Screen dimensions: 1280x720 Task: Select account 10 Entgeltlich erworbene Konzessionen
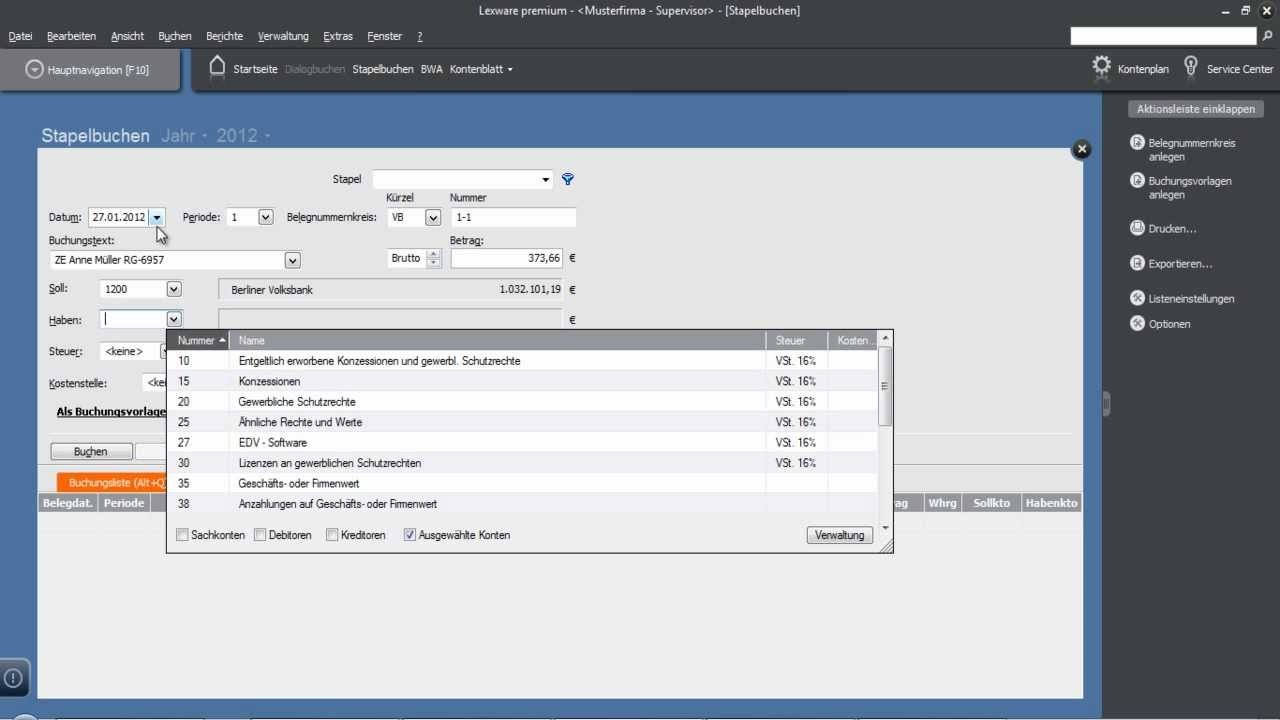point(522,361)
